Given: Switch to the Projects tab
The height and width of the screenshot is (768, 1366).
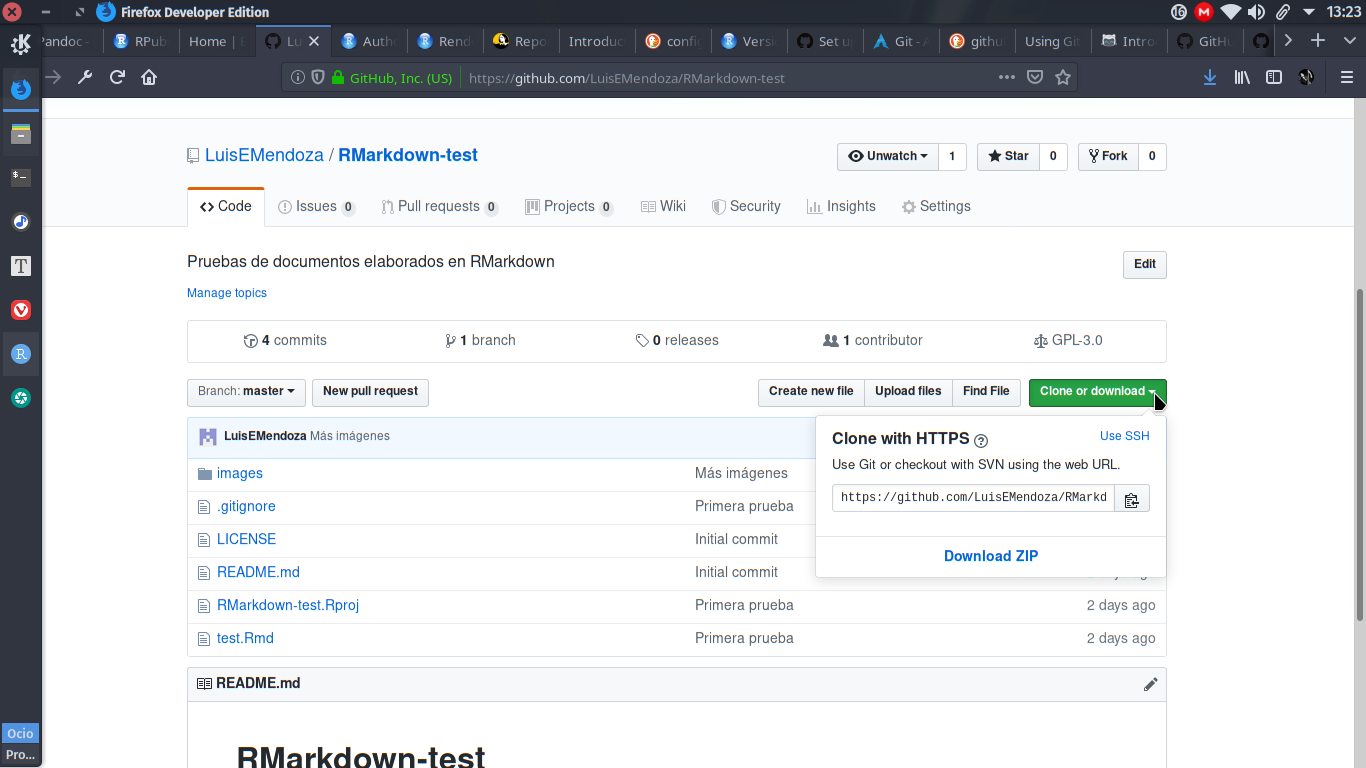Looking at the screenshot, I should (x=569, y=206).
